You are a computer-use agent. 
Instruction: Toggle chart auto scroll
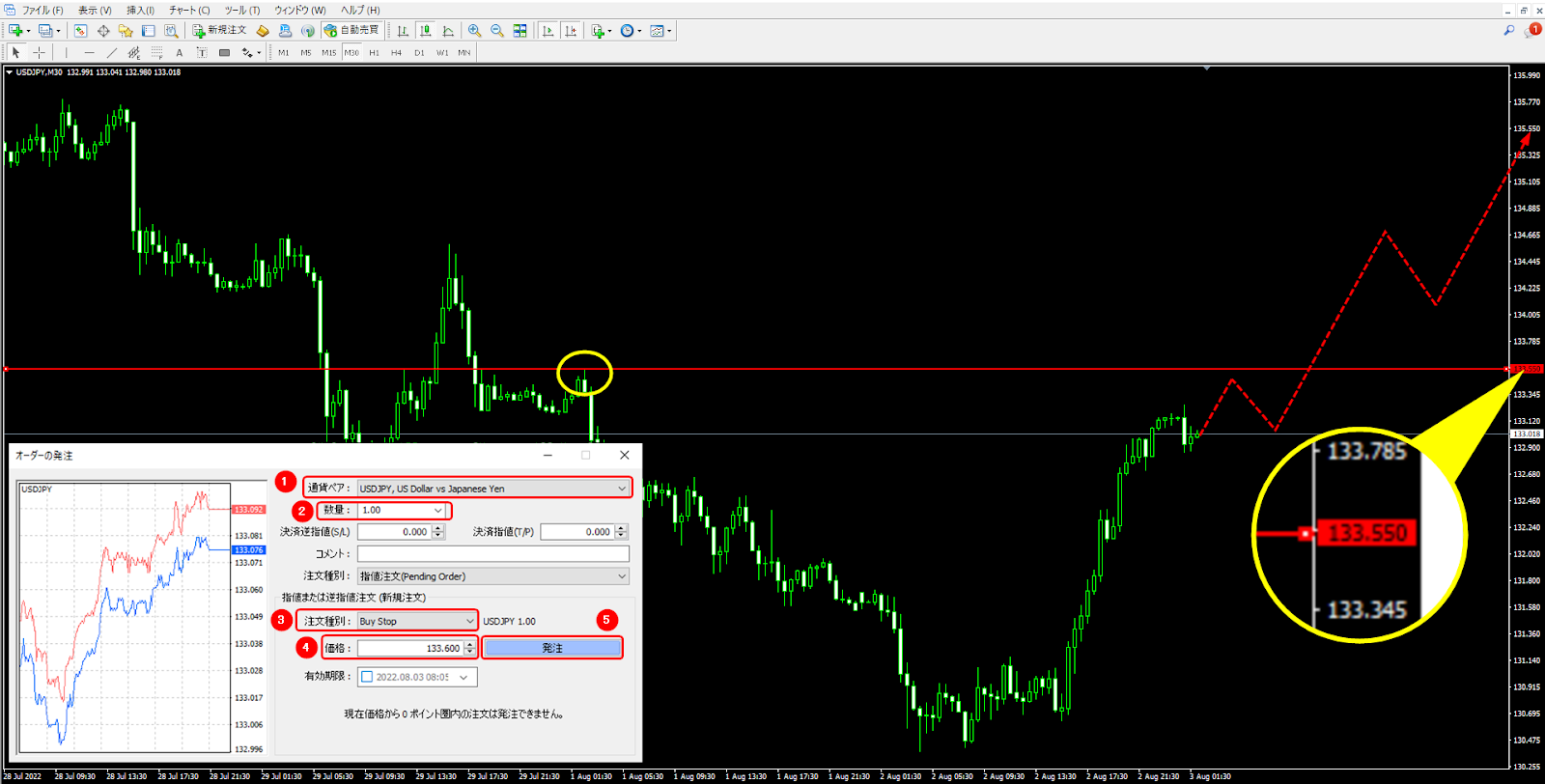(548, 31)
